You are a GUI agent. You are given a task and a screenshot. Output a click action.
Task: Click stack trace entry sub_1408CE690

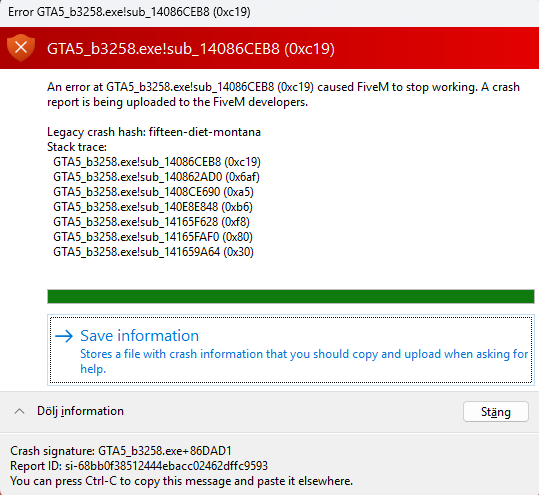153,192
